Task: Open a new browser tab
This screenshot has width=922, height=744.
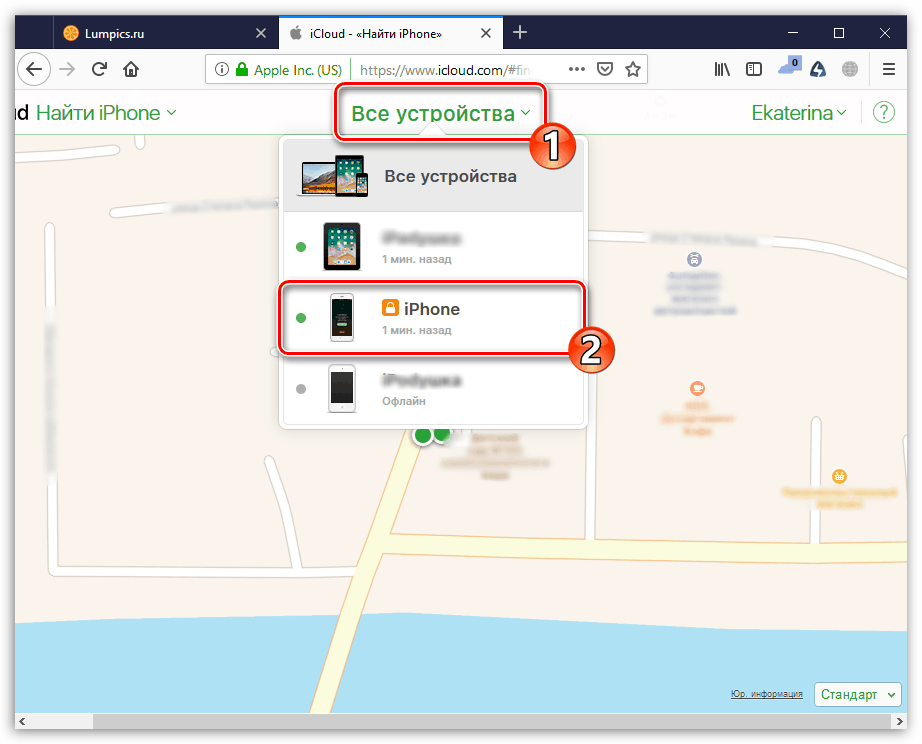Action: [x=520, y=32]
